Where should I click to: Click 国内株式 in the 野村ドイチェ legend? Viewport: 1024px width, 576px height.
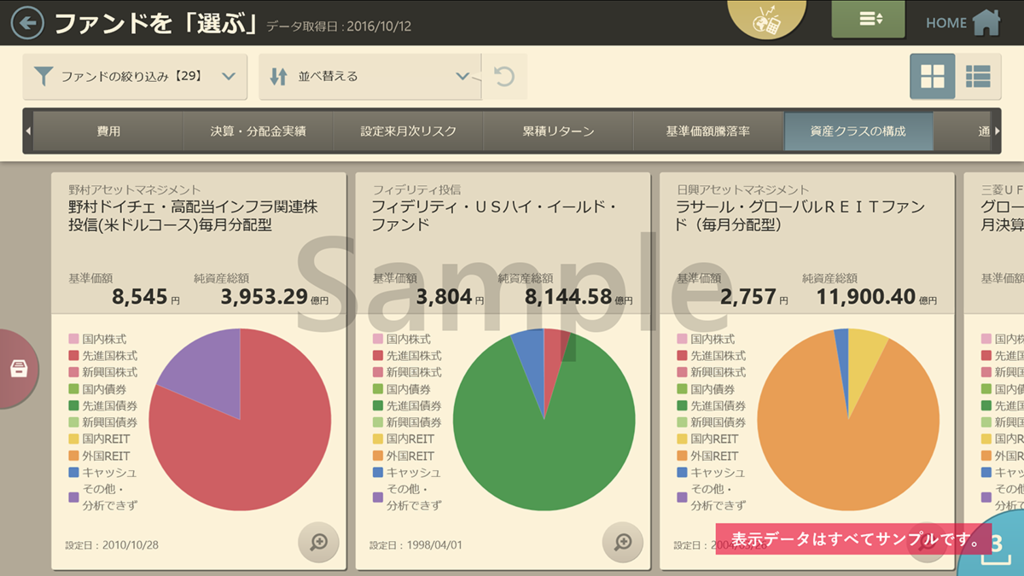[x=104, y=339]
